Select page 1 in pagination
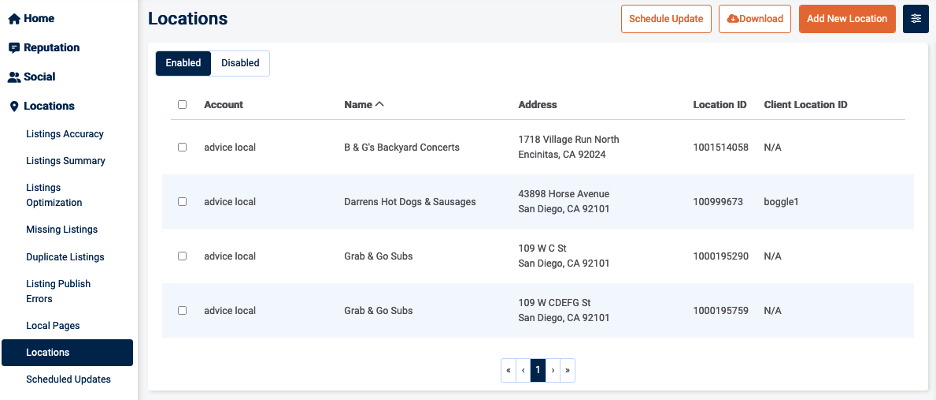 coord(538,370)
